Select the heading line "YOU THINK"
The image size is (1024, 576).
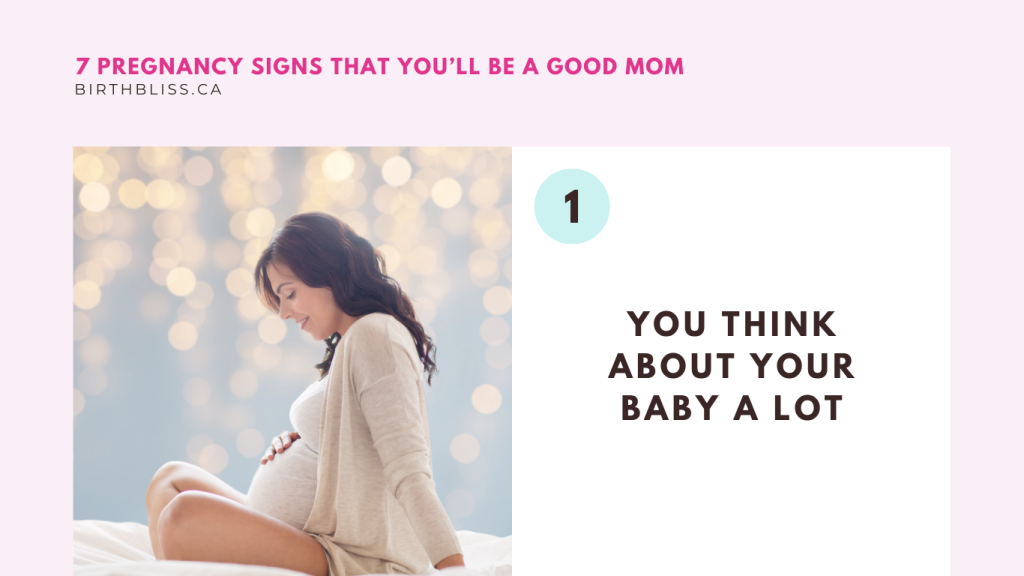[731, 325]
